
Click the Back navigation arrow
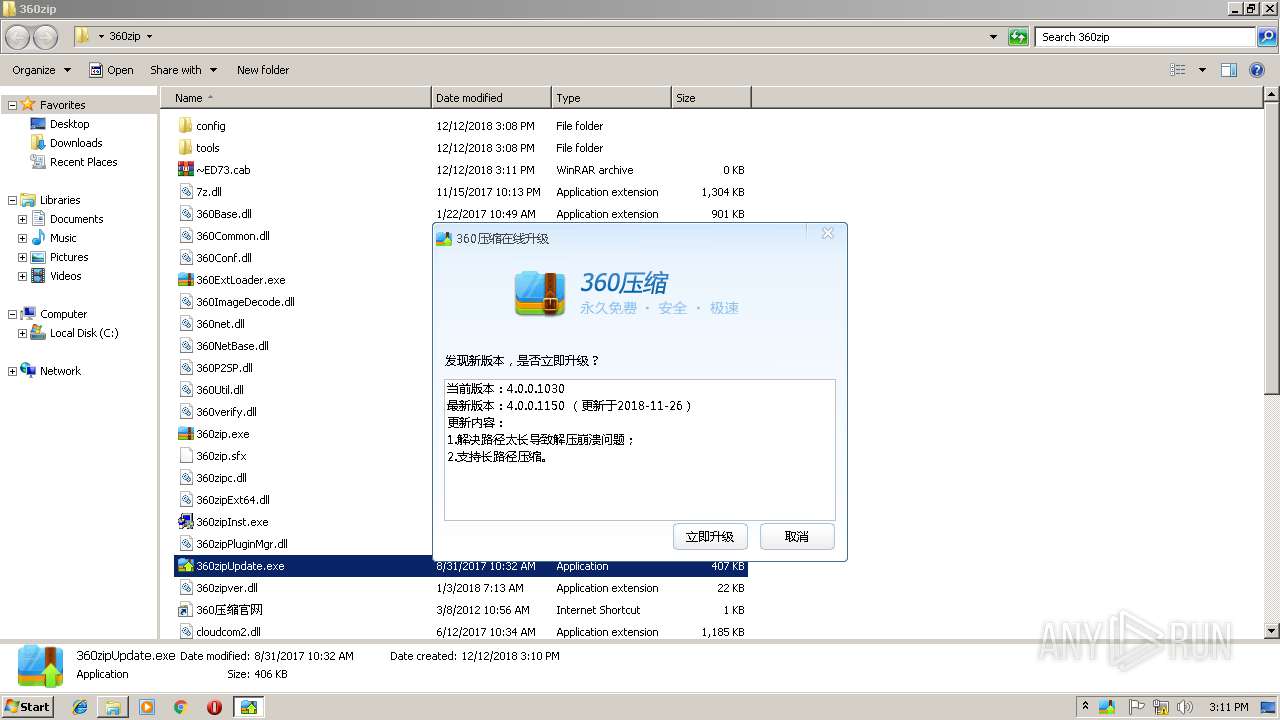(x=18, y=37)
